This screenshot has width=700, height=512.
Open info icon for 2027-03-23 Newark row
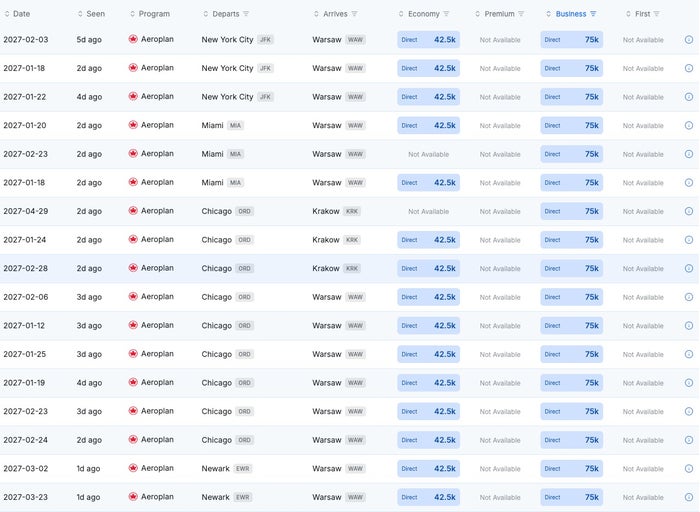(688, 497)
